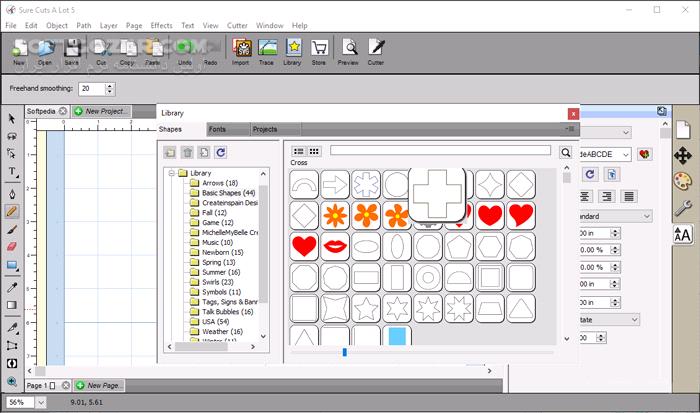Open the text AA panel icon
Screen dimensions: 700x413
(x=683, y=234)
